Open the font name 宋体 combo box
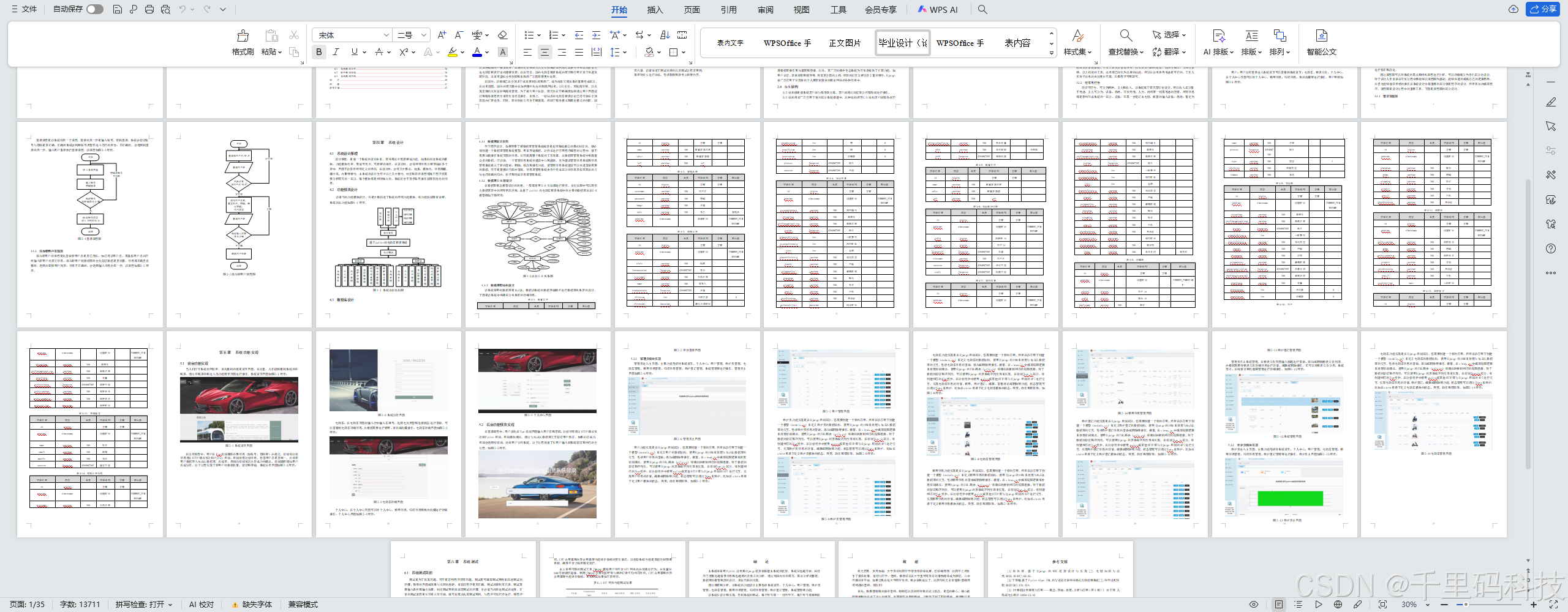 (352, 35)
